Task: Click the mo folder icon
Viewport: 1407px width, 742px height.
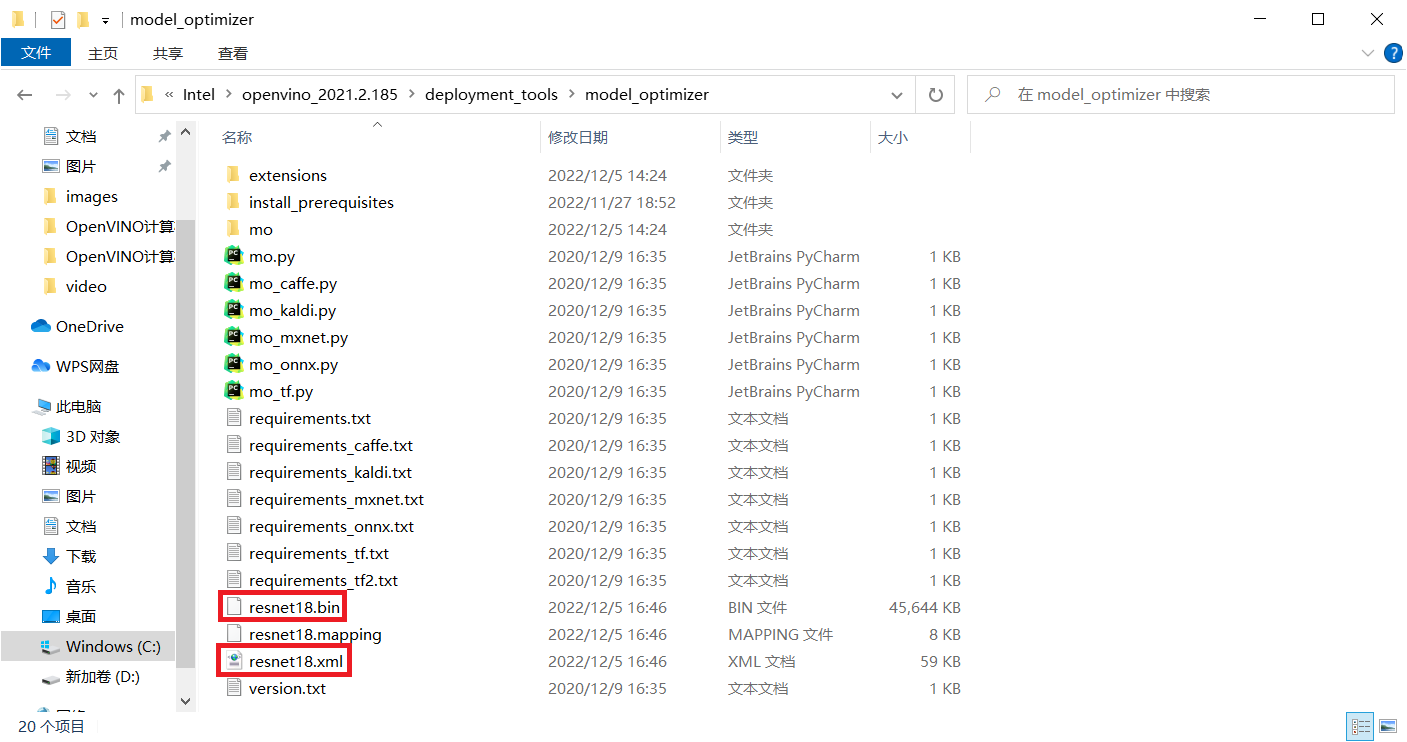Action: point(233,229)
